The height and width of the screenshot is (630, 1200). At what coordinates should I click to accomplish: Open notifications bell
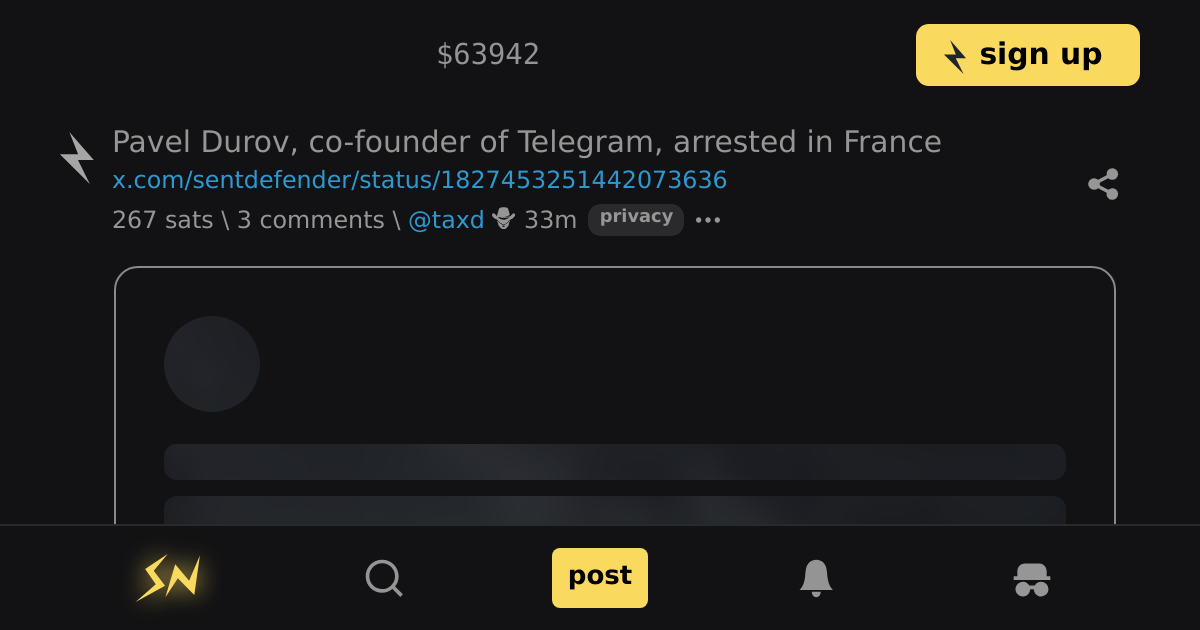pos(816,578)
